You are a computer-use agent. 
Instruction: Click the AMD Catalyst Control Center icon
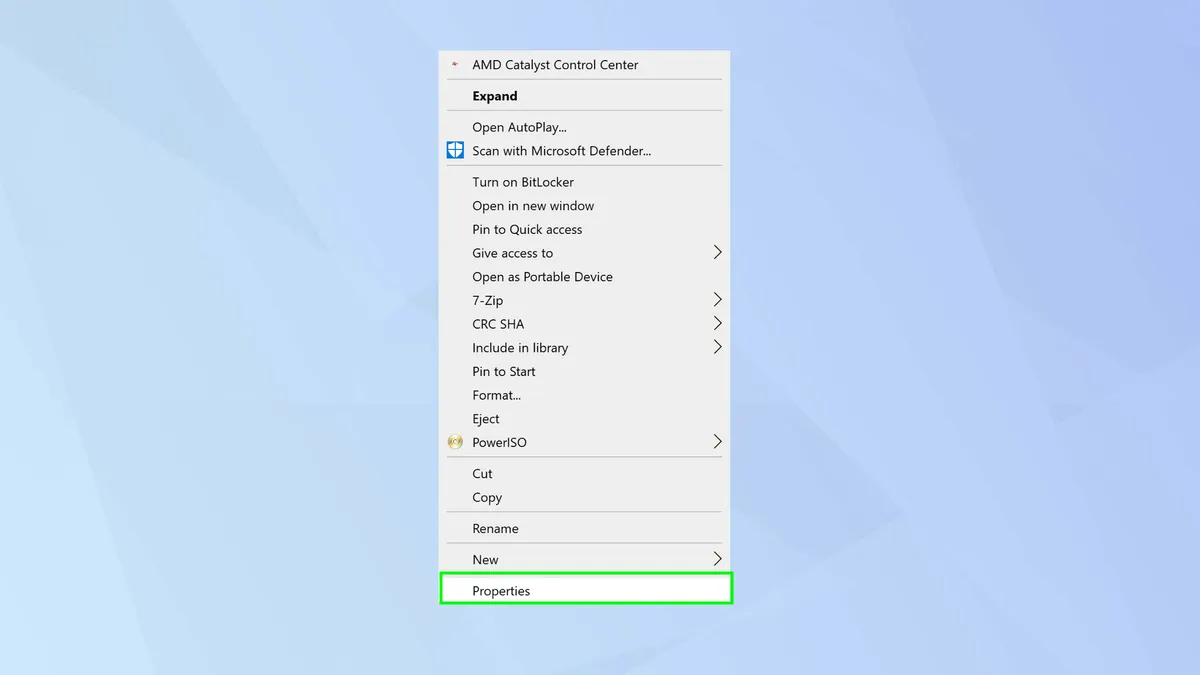click(455, 65)
